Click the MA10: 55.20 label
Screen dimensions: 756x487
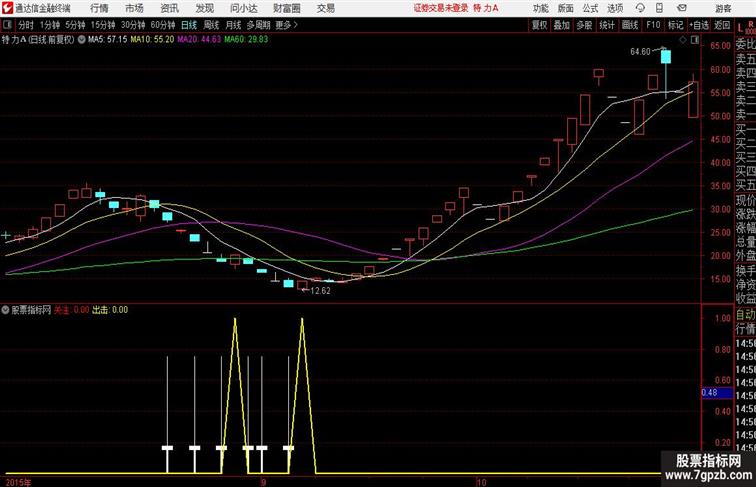[152, 40]
